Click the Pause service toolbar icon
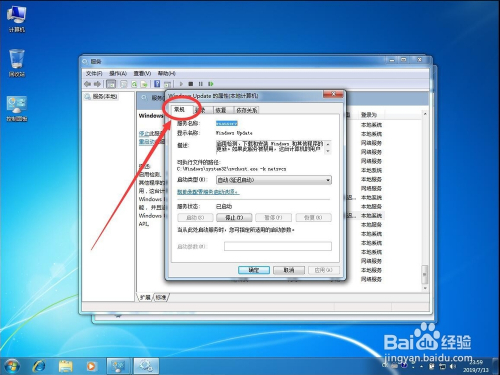The image size is (500, 375). [200, 84]
